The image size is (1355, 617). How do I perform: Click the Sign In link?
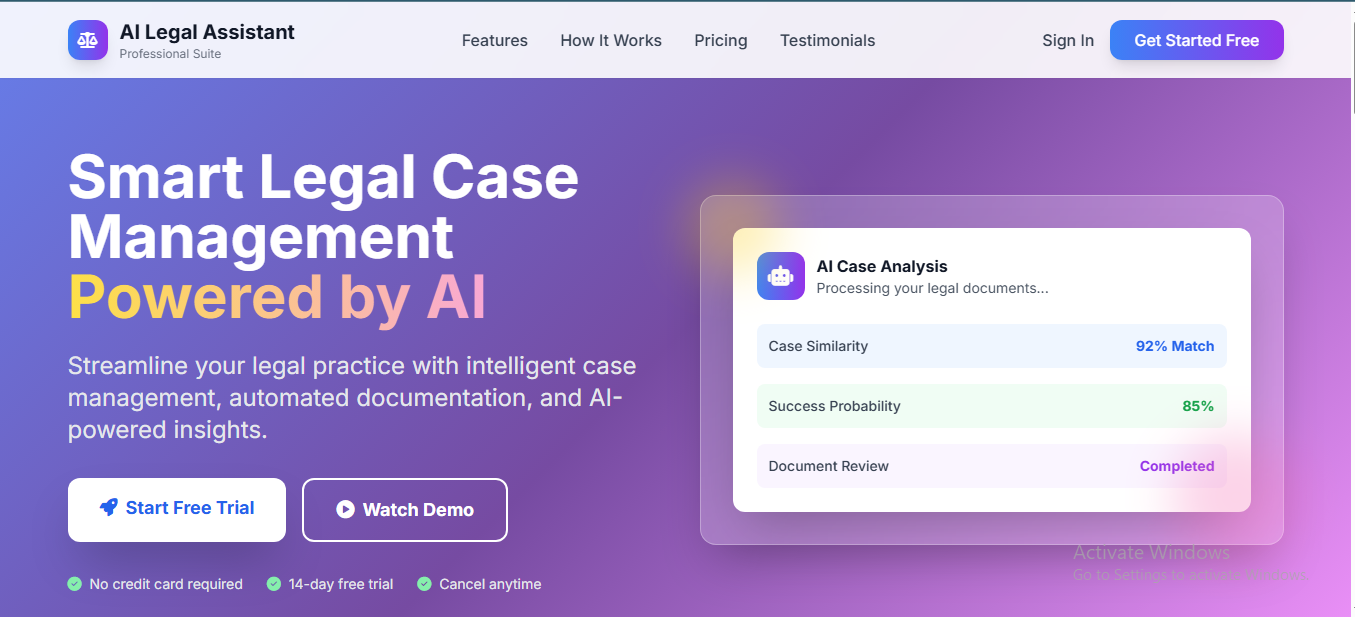[1067, 40]
